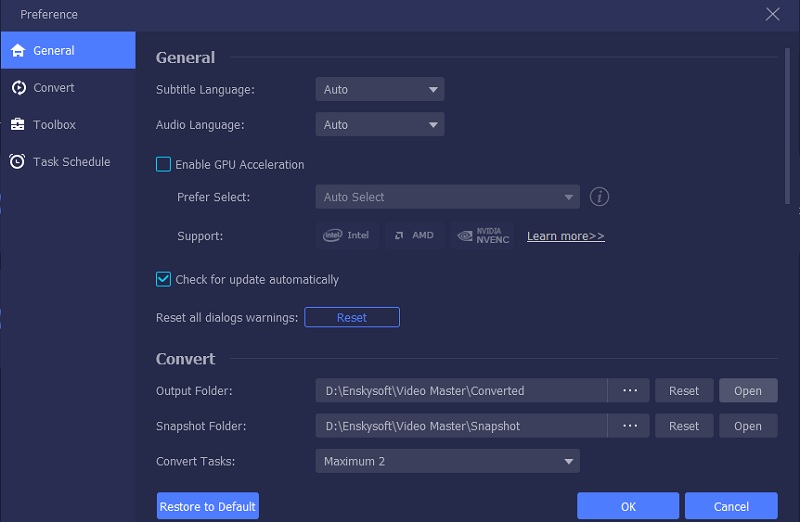Browse Snapshot Folder using three-dots button

point(629,426)
